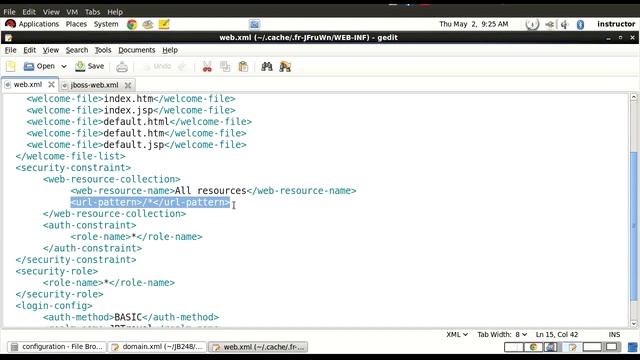640x360 pixels.
Task: Click the trash icon in bottom panel
Action: point(632,347)
